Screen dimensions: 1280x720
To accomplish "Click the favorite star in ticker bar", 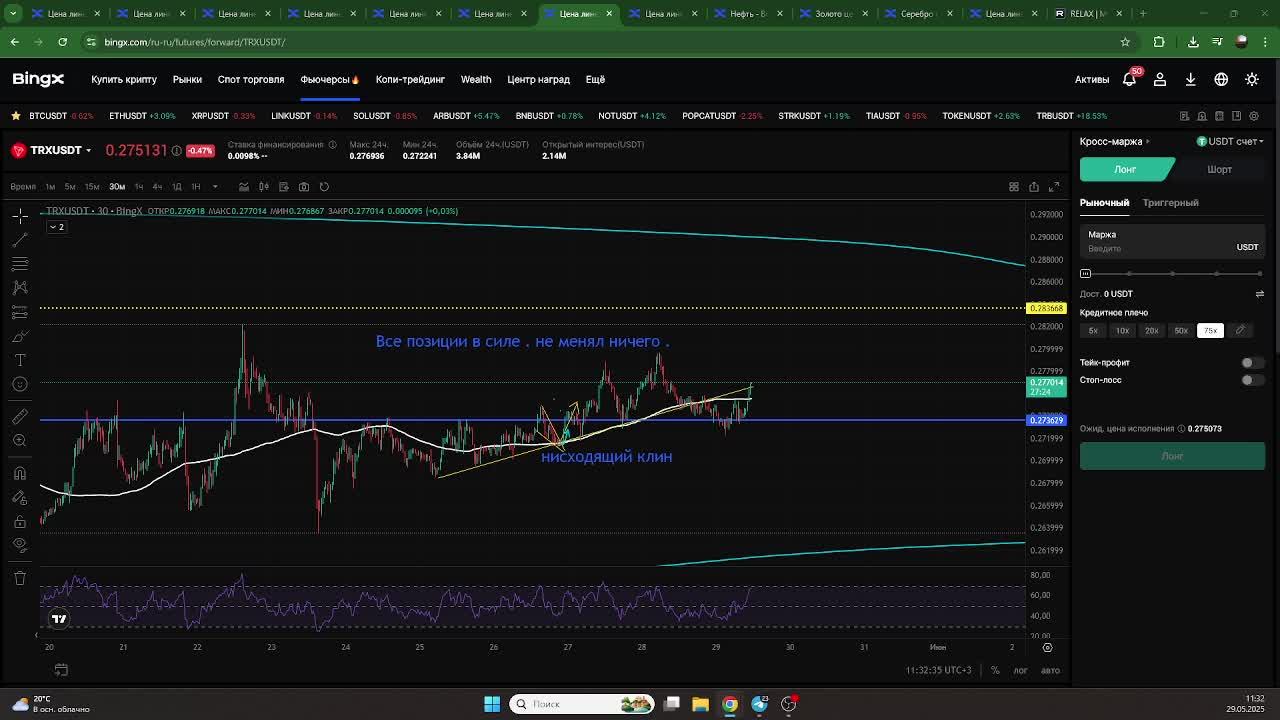I will (x=16, y=116).
